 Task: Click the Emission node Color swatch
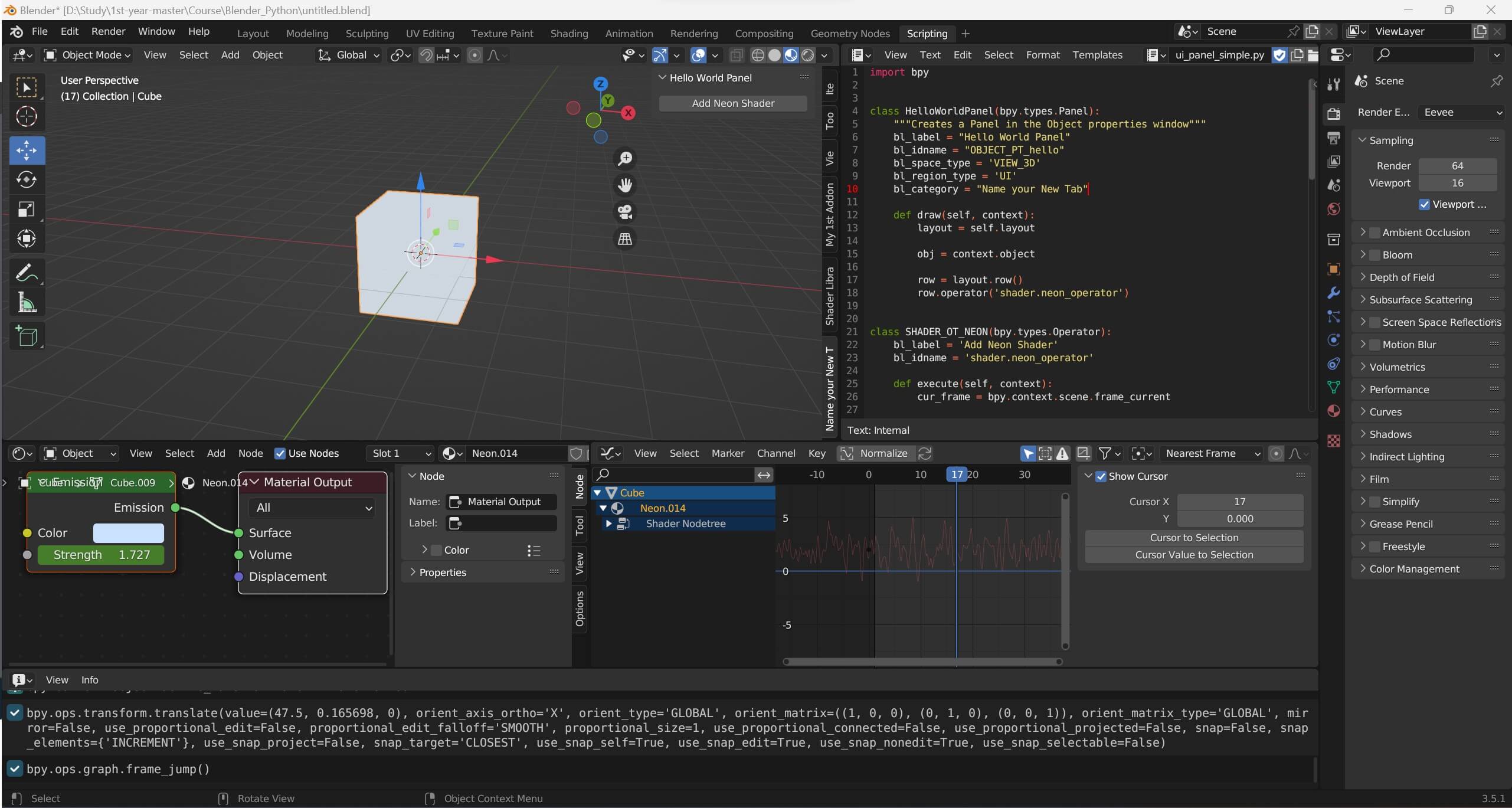(x=128, y=533)
